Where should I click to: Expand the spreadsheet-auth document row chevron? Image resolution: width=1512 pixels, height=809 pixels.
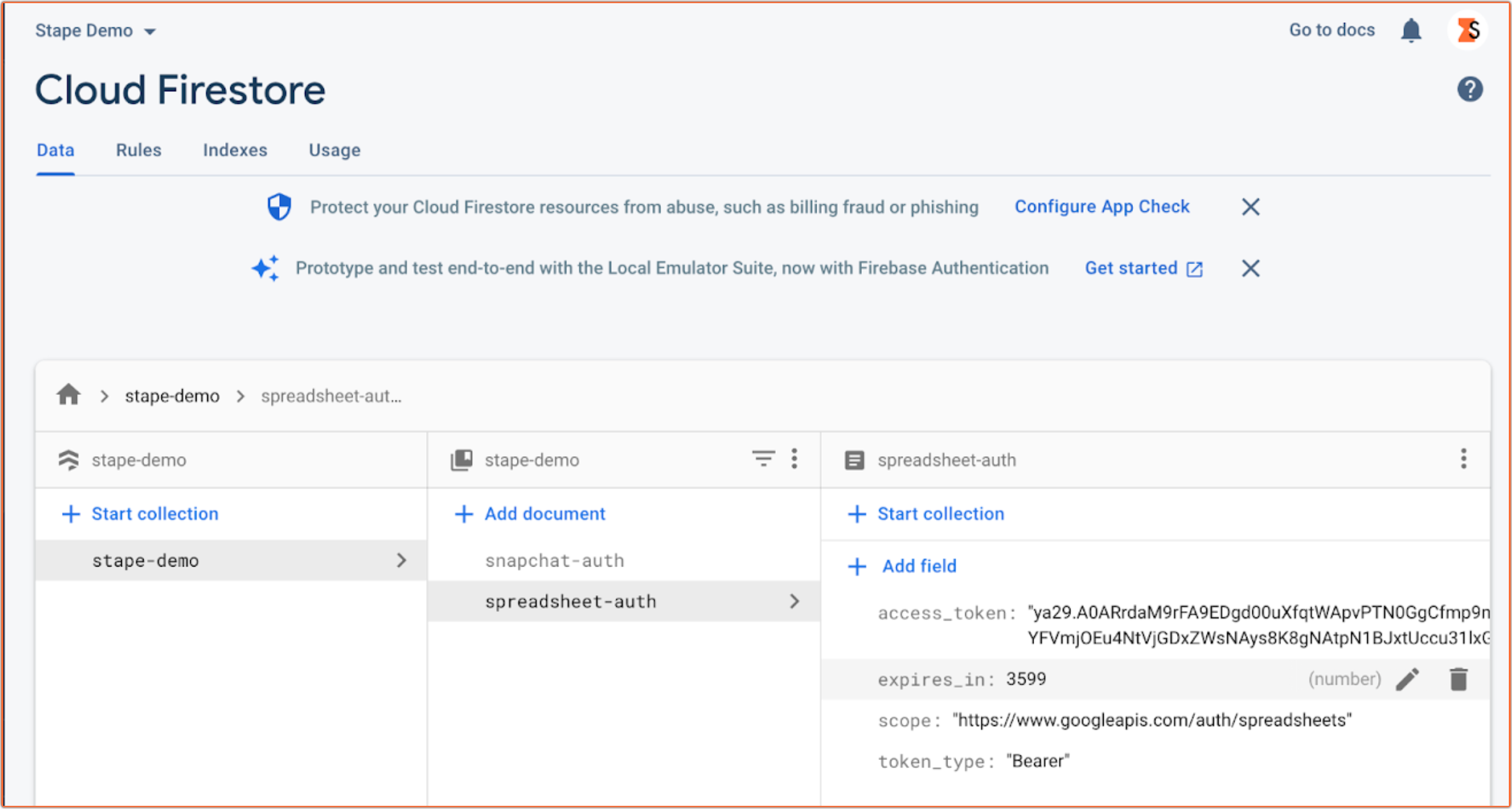[x=794, y=601]
